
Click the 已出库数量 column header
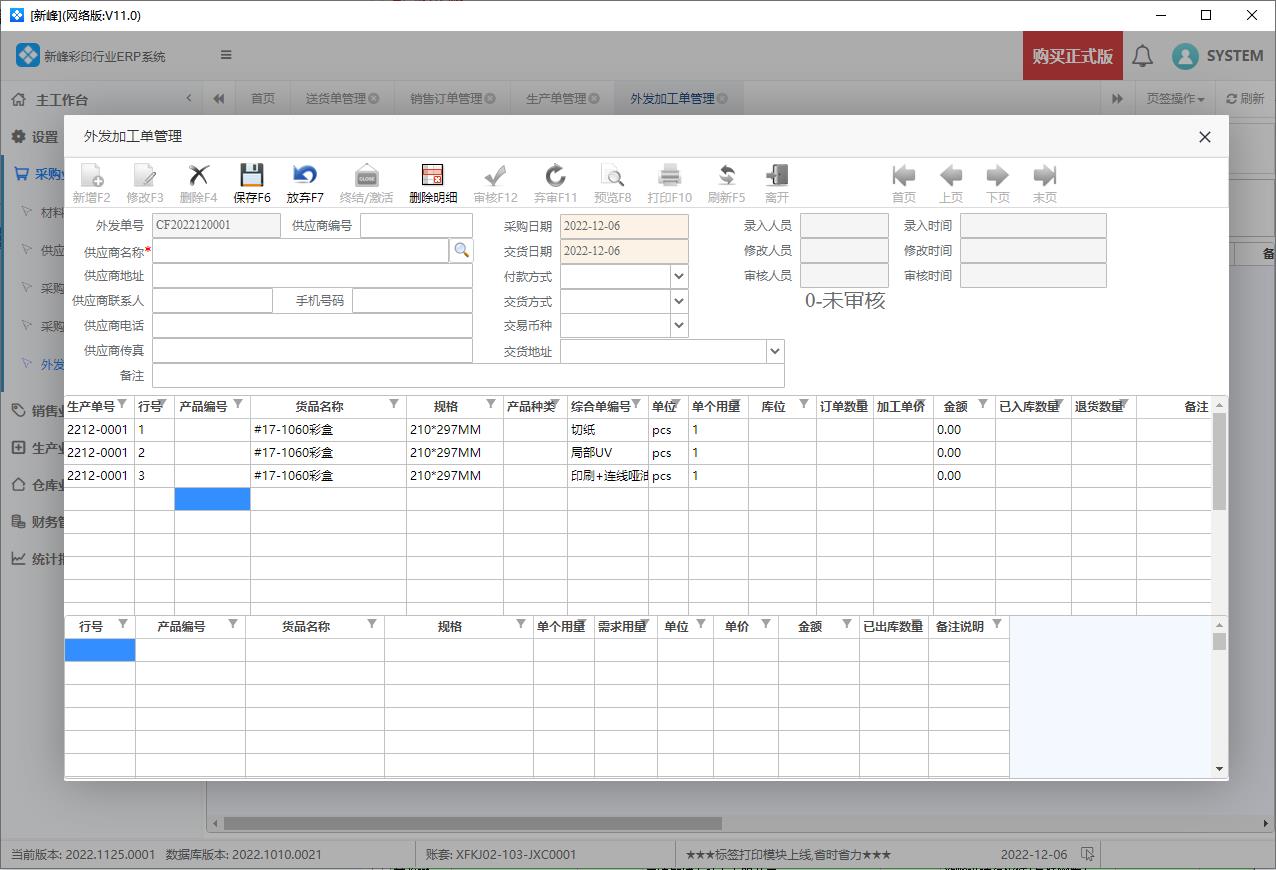coord(893,626)
